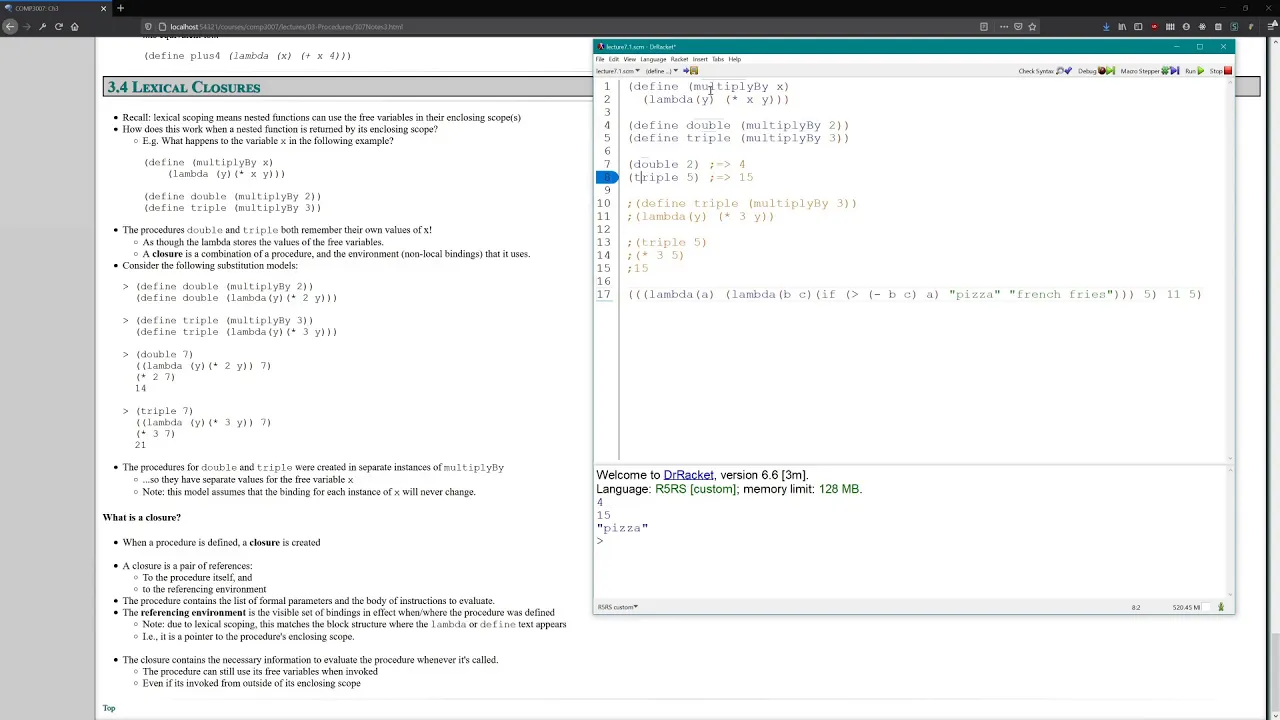Open the R5RS custom language selector in the status bar
This screenshot has width=1280, height=720.
[x=618, y=607]
